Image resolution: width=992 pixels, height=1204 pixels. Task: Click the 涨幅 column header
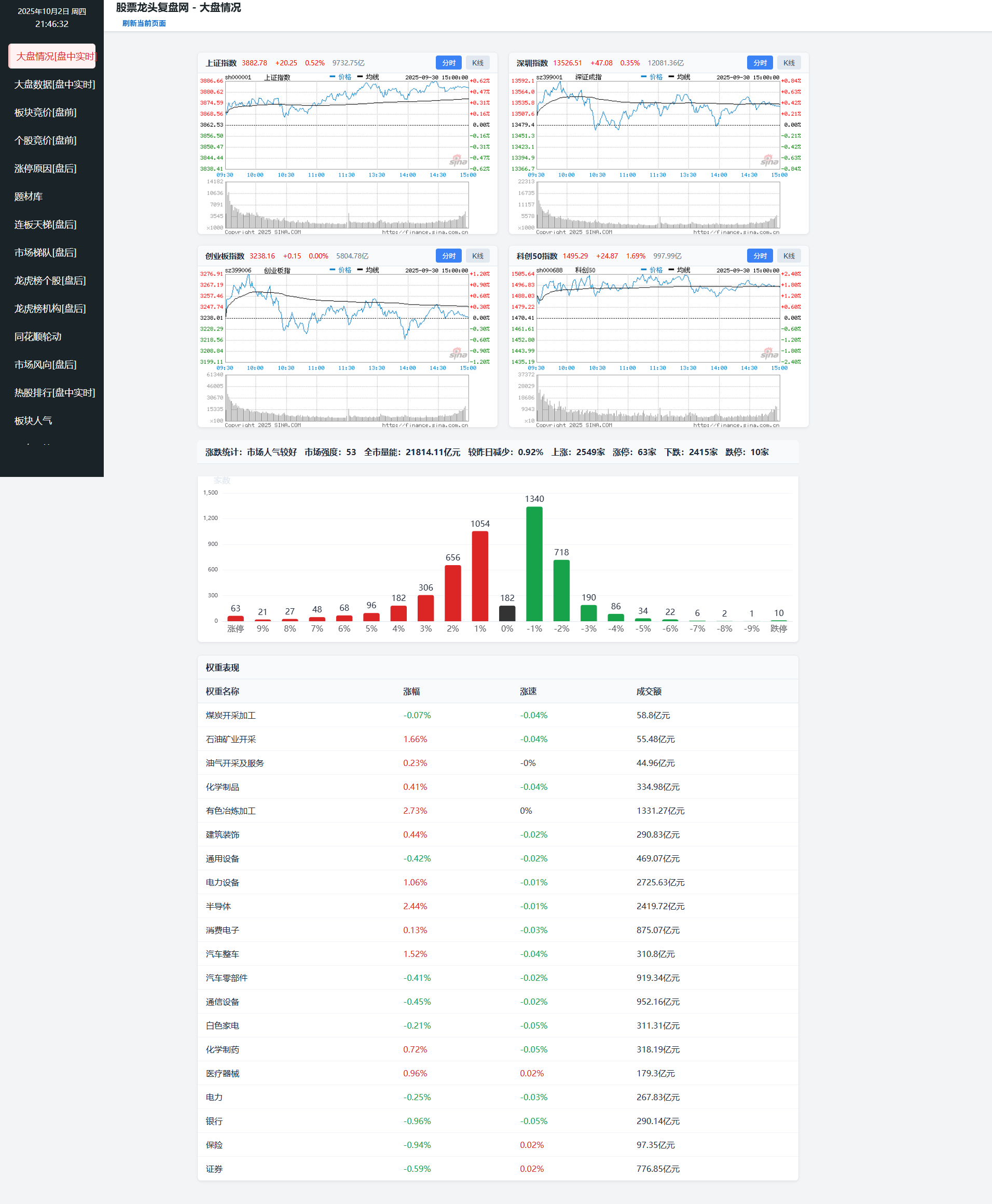411,691
